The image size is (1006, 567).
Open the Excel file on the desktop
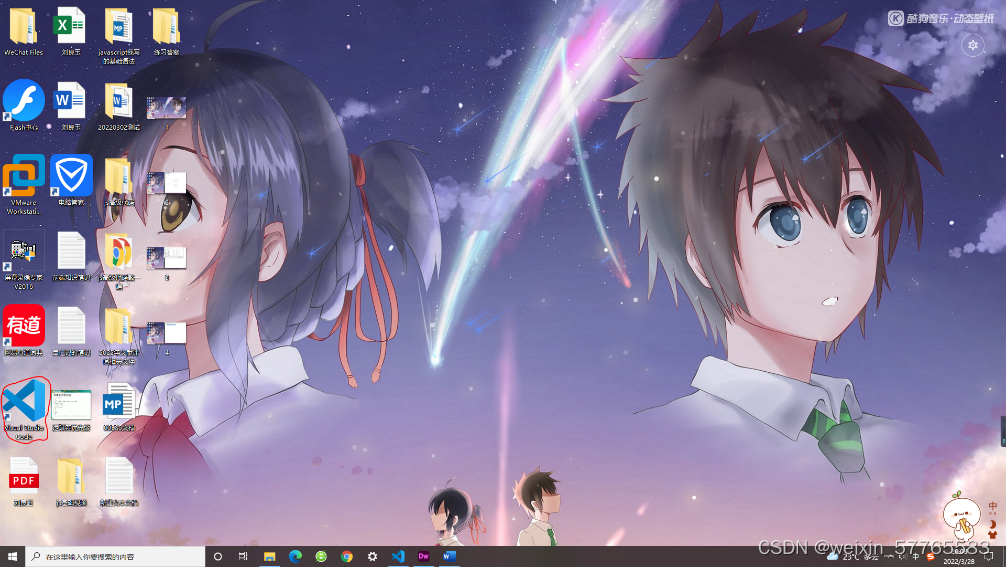point(71,31)
